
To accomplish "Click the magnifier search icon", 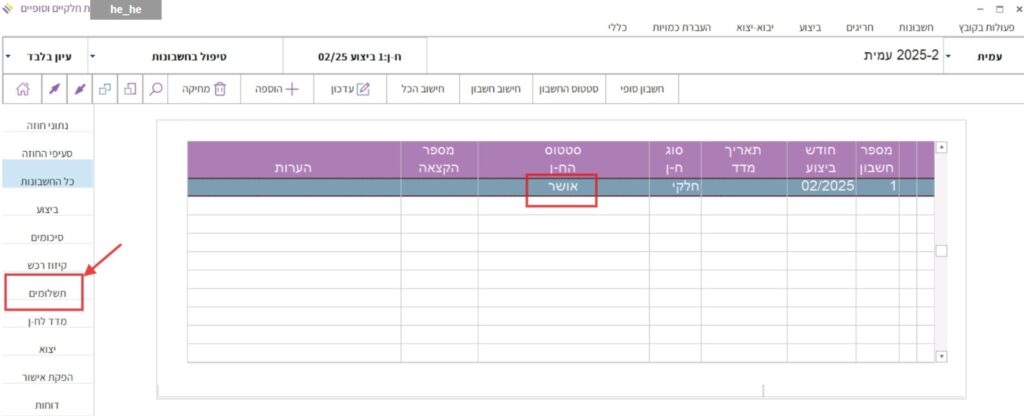I will click(x=157, y=89).
